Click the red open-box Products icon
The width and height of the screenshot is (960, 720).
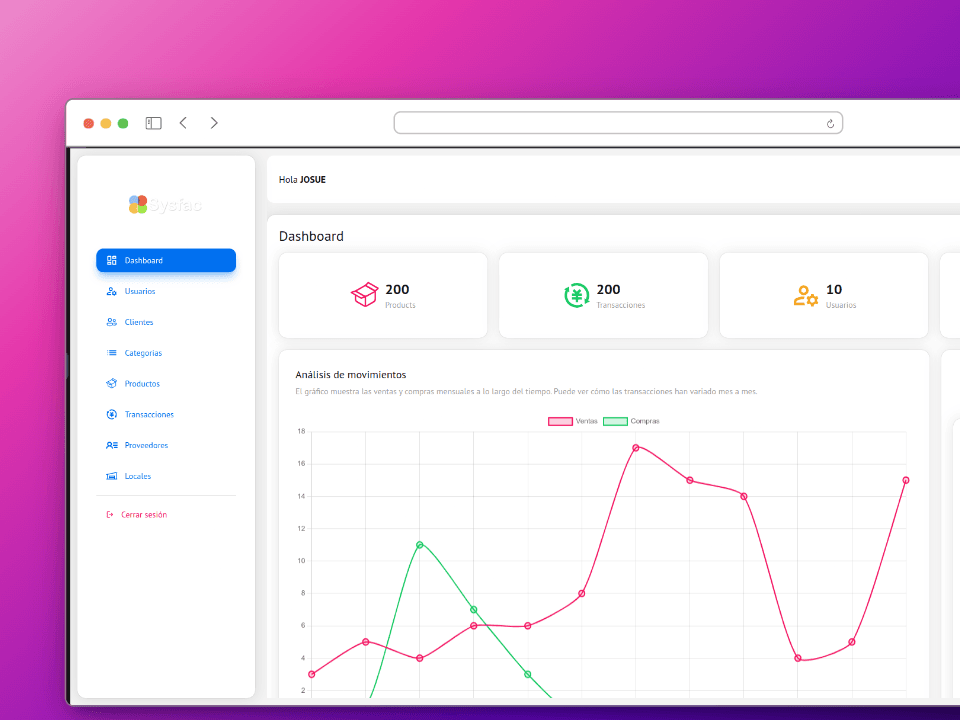364,294
